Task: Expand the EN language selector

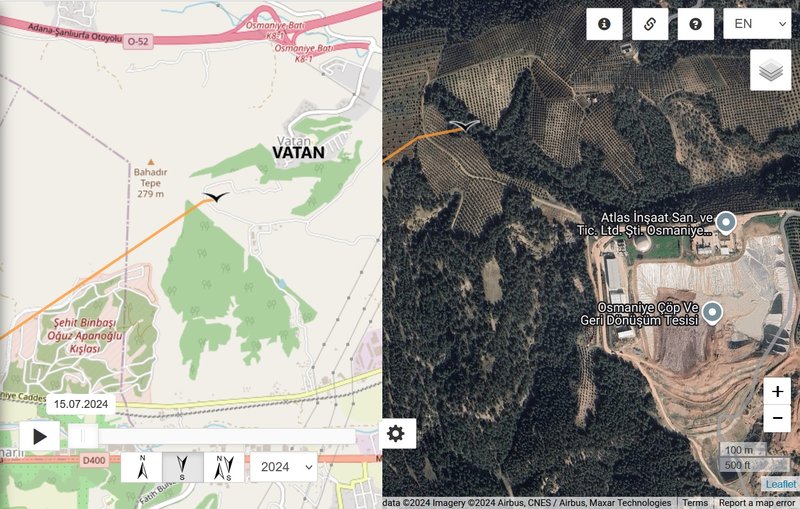Action: point(757,24)
